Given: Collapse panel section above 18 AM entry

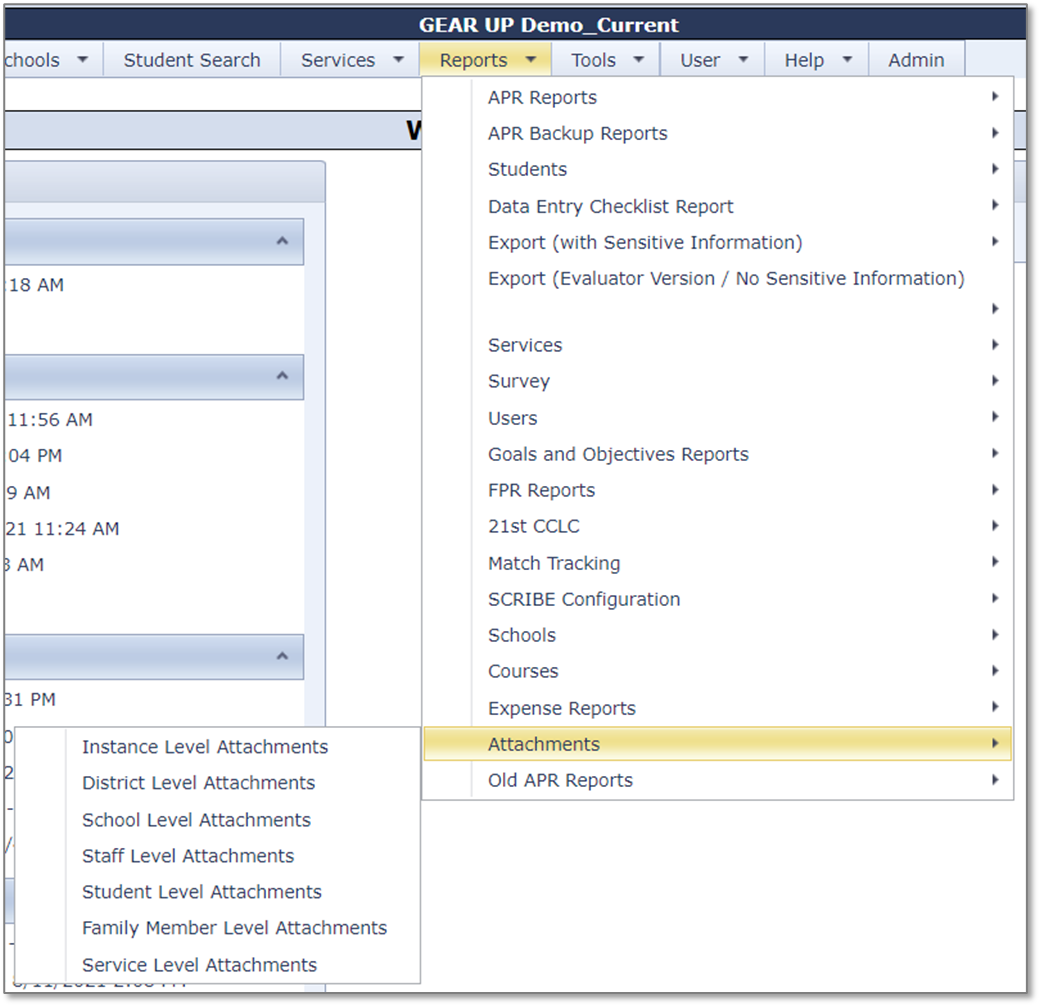Looking at the screenshot, I should [282, 241].
